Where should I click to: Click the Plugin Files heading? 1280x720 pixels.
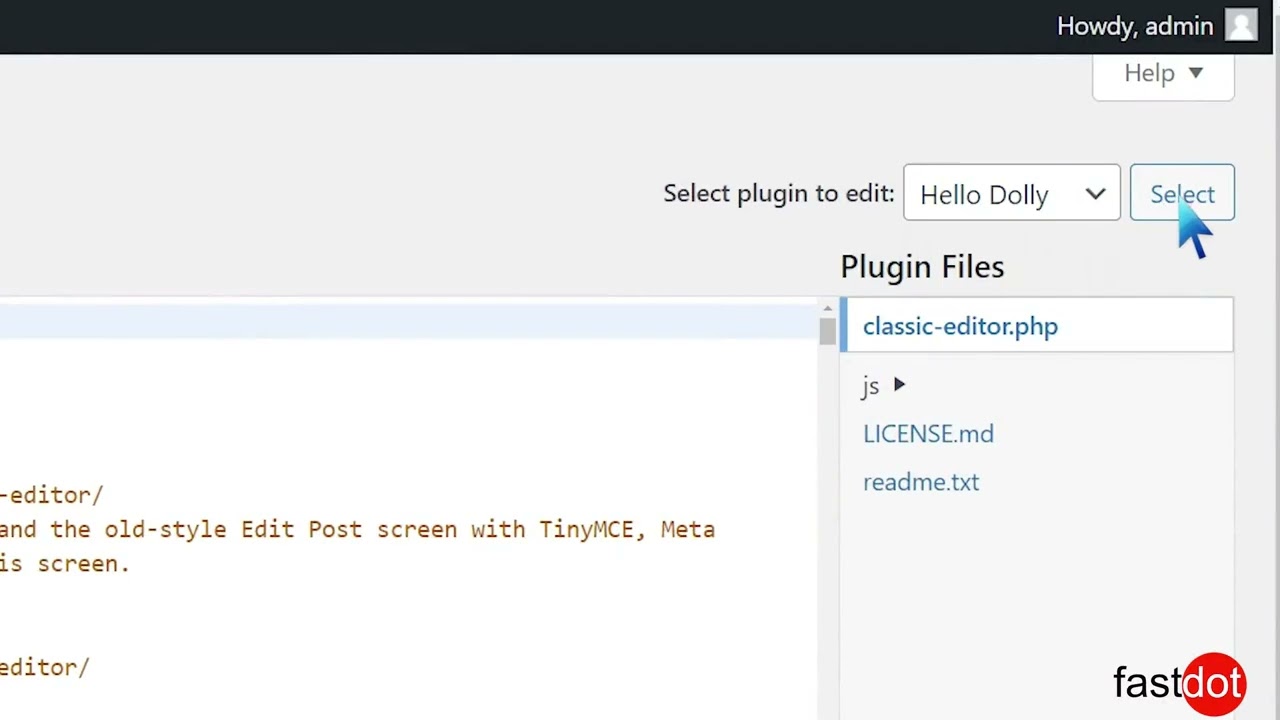point(922,266)
